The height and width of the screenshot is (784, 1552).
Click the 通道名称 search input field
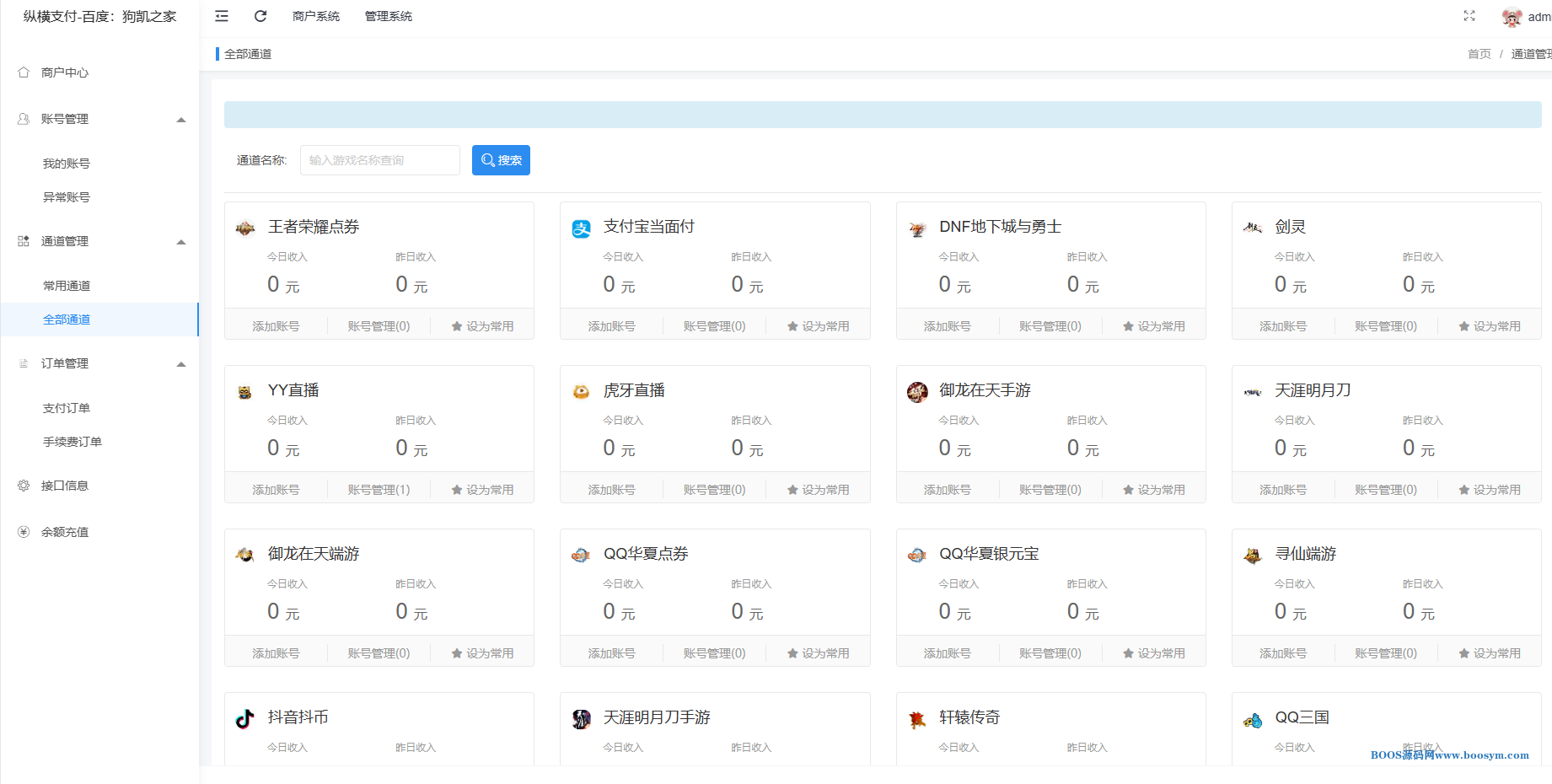click(x=380, y=160)
